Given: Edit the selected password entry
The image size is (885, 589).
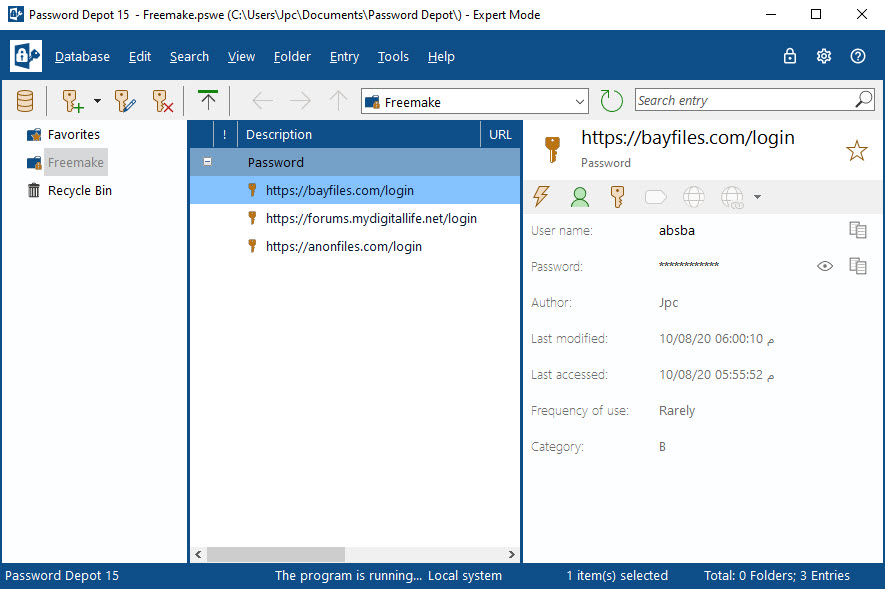Looking at the screenshot, I should (125, 102).
